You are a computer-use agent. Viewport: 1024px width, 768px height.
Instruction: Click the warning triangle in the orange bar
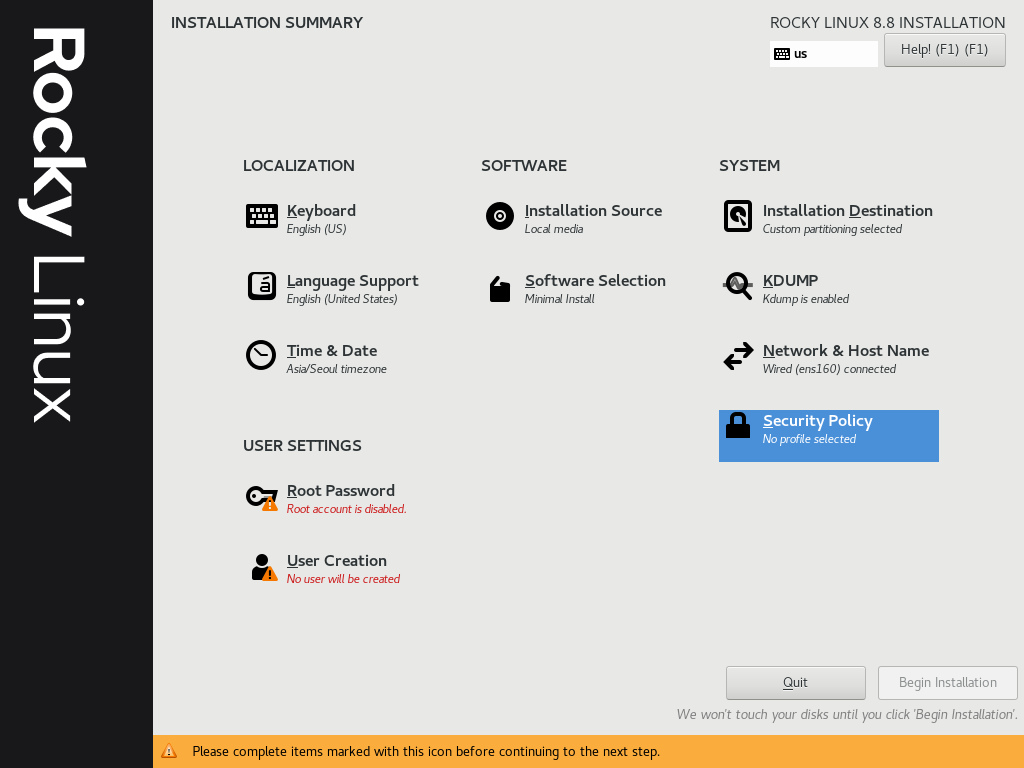(169, 751)
